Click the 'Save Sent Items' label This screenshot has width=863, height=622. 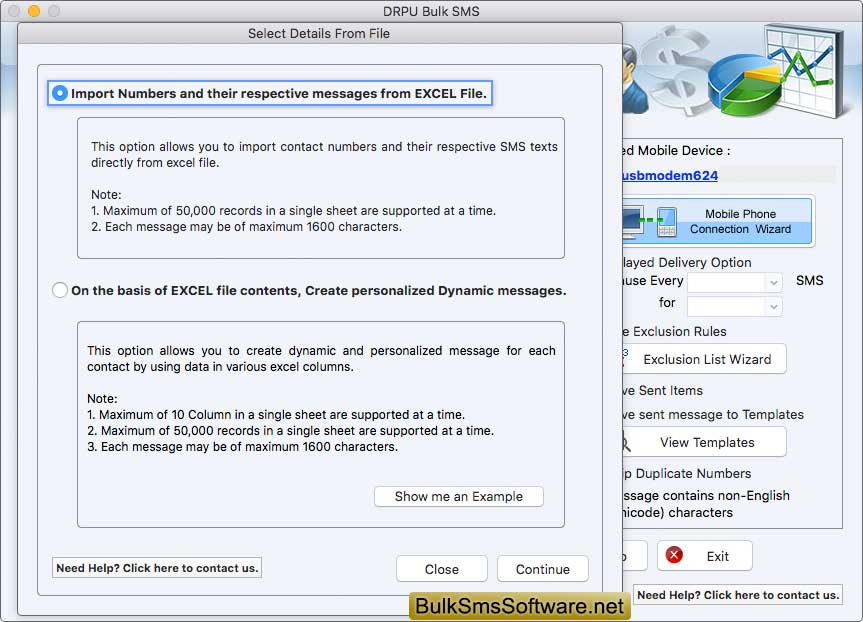(x=662, y=390)
